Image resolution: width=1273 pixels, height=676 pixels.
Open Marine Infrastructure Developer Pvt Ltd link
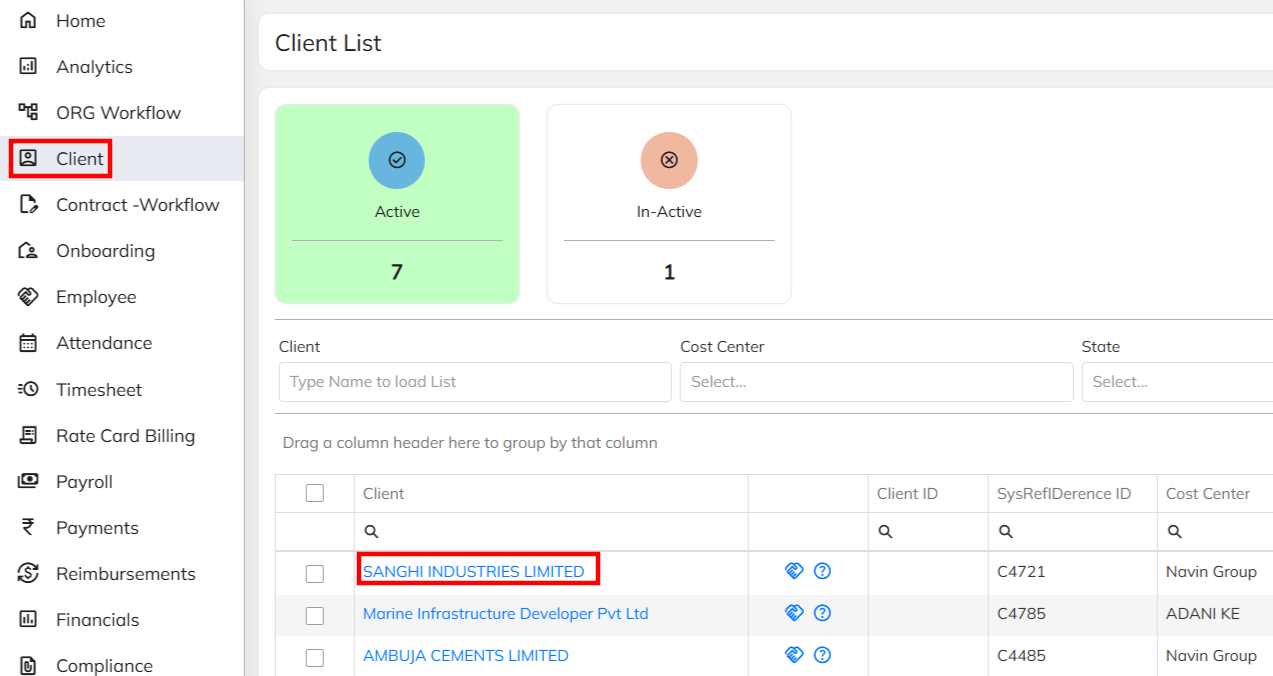click(505, 613)
